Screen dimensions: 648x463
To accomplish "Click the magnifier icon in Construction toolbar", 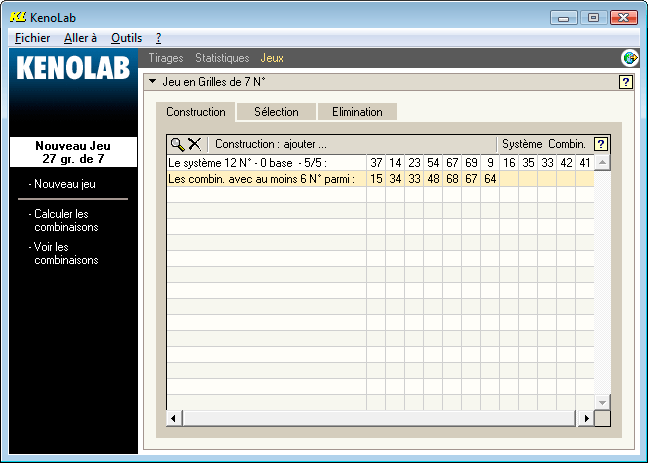I will (177, 144).
